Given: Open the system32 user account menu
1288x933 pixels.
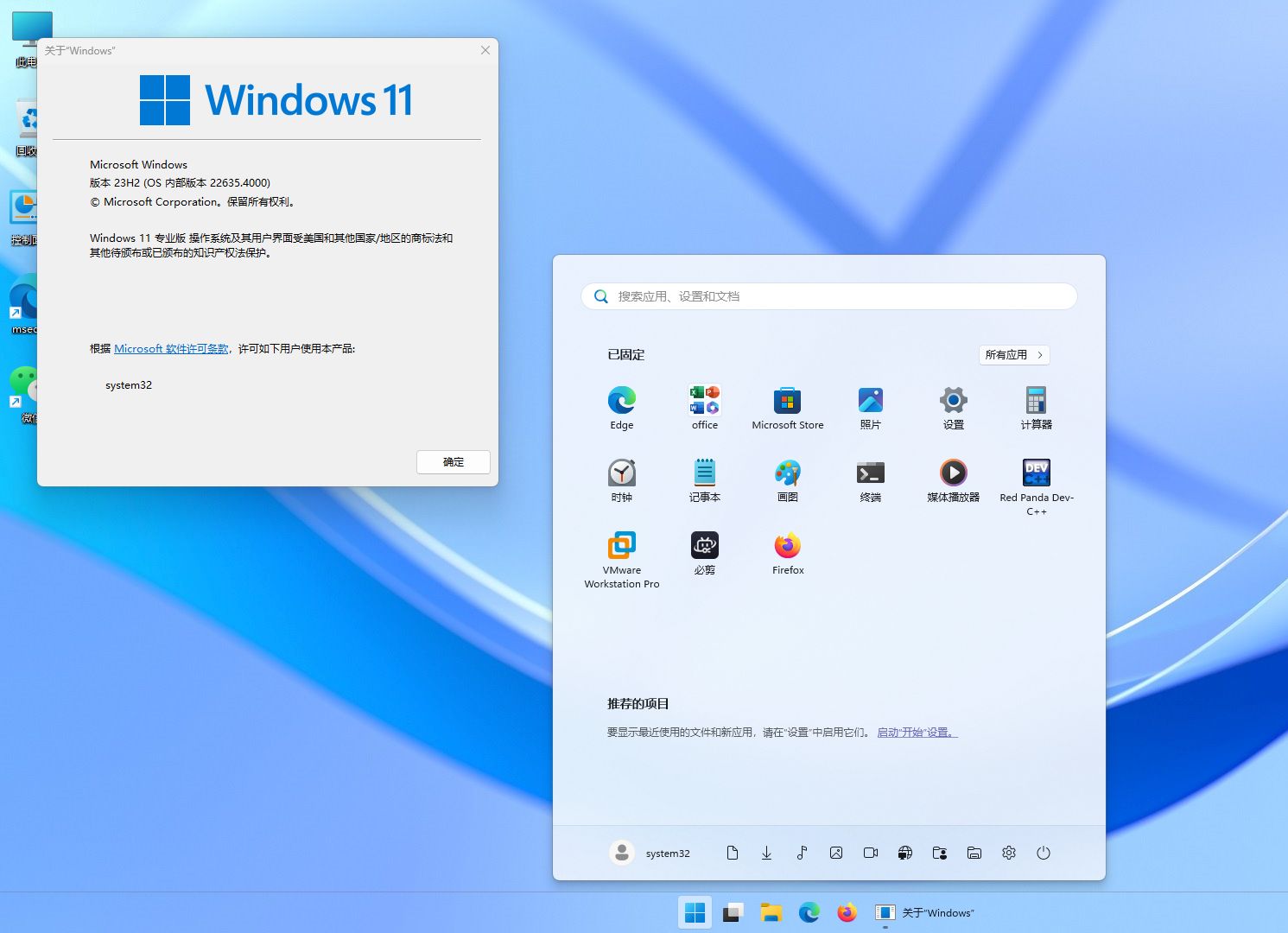Looking at the screenshot, I should 650,853.
